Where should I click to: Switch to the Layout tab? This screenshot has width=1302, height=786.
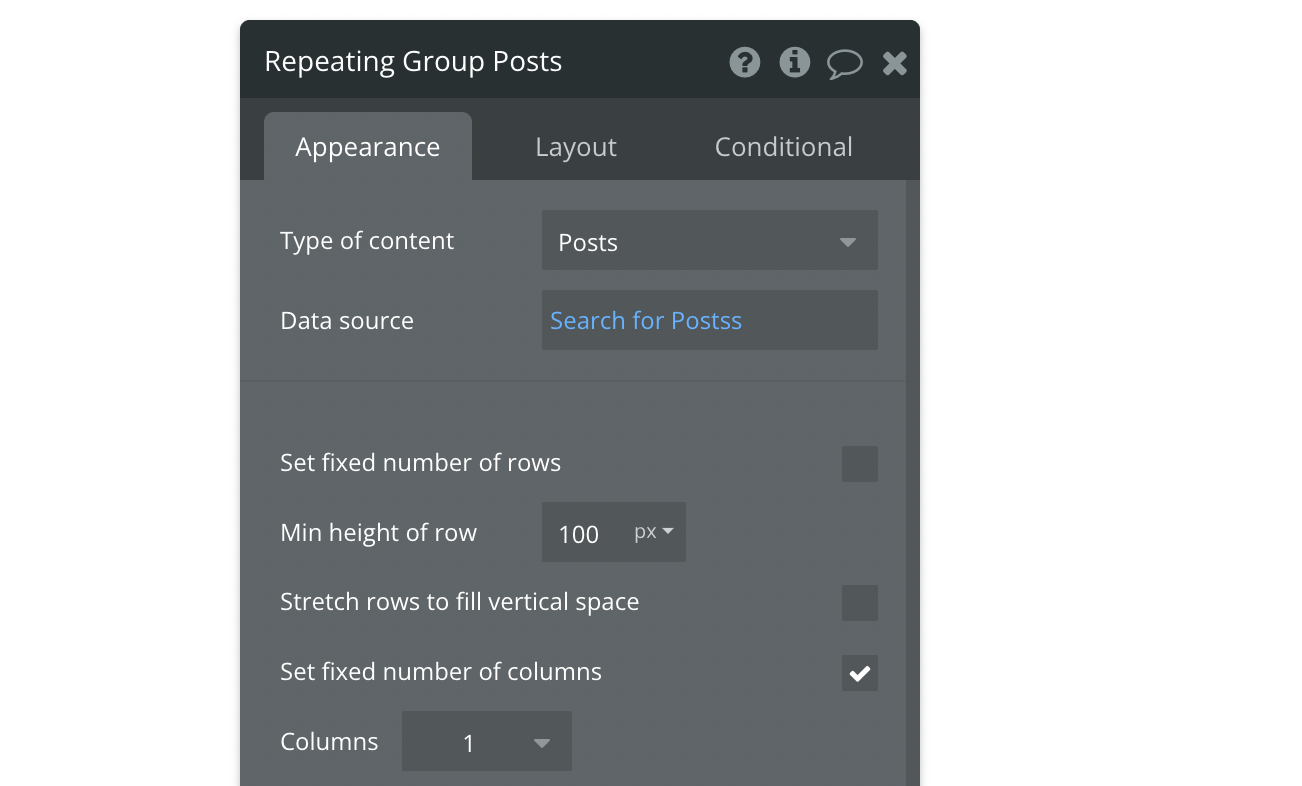[575, 147]
